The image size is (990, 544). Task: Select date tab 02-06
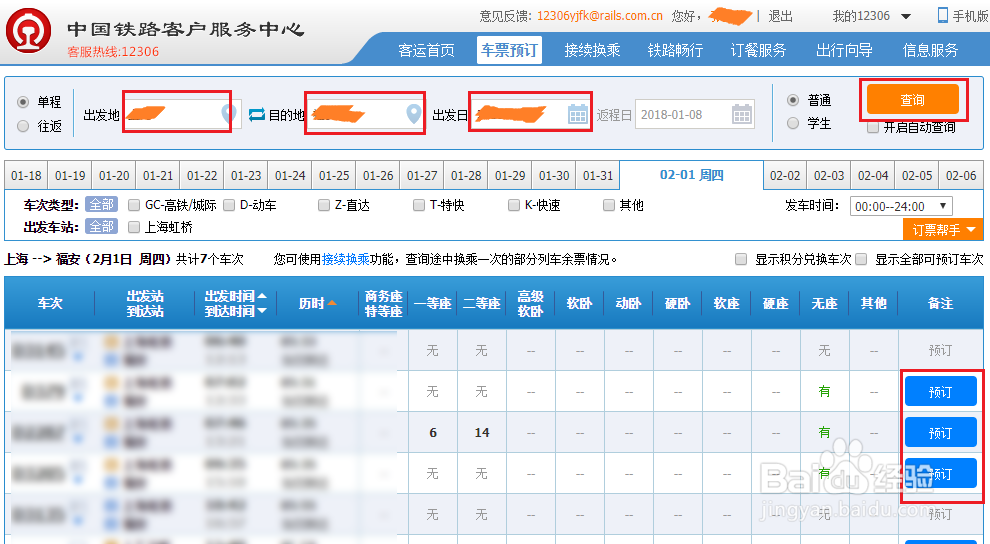click(x=961, y=175)
